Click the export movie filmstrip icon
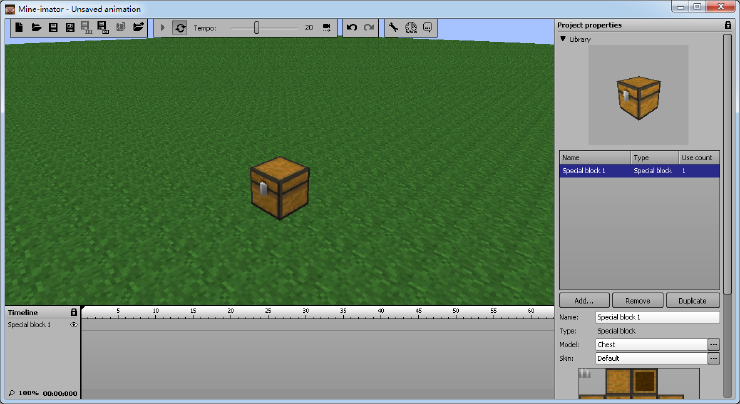This screenshot has height=404, width=740. [86, 27]
